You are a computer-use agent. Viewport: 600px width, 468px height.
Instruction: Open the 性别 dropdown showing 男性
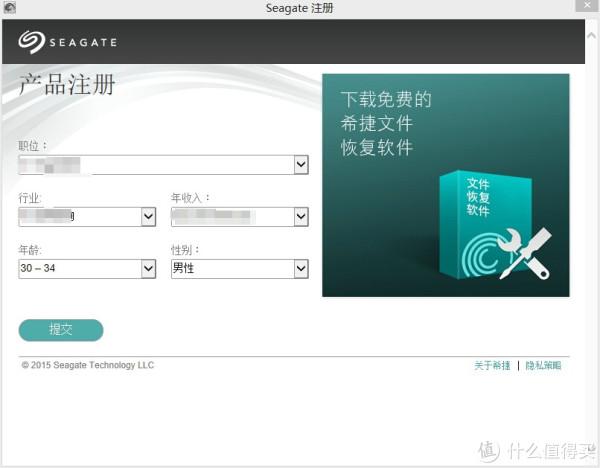pyautogui.click(x=301, y=269)
